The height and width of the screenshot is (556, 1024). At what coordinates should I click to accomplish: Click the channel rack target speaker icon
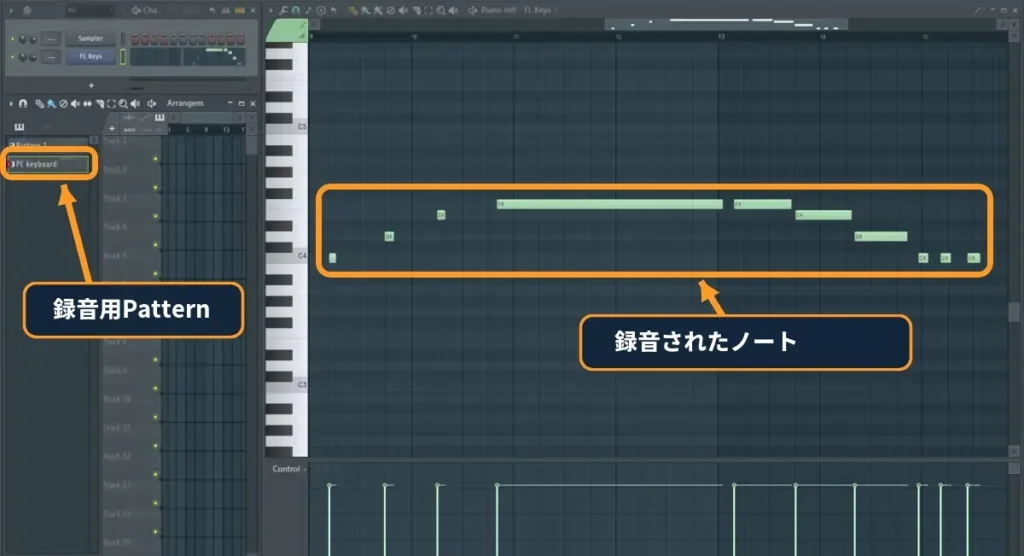(136, 10)
